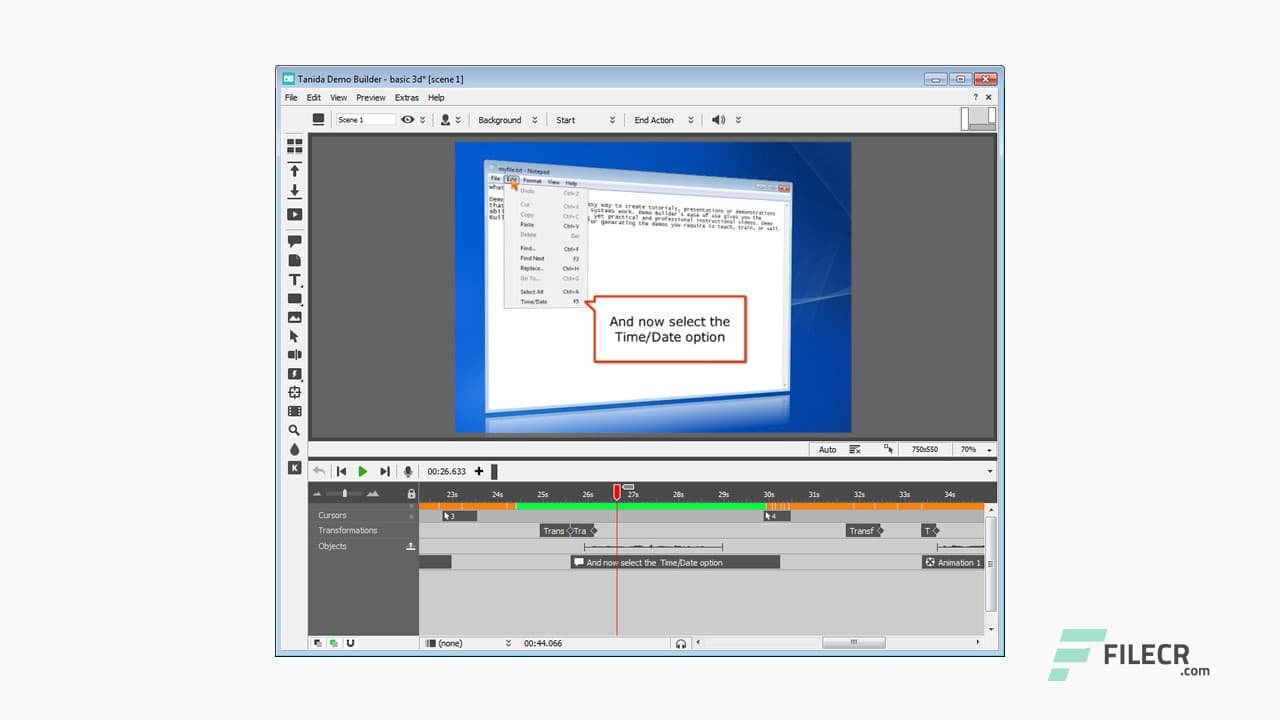Open the Preview menu
Screen dimensions: 1280x720
click(x=370, y=97)
